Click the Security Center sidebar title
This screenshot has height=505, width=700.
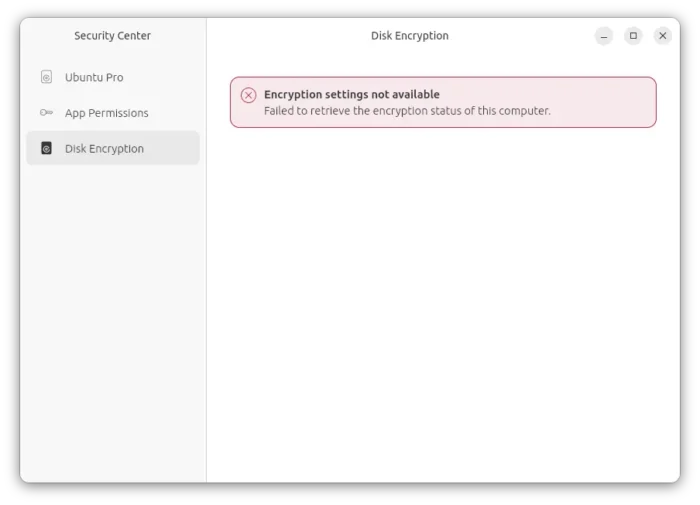112,36
